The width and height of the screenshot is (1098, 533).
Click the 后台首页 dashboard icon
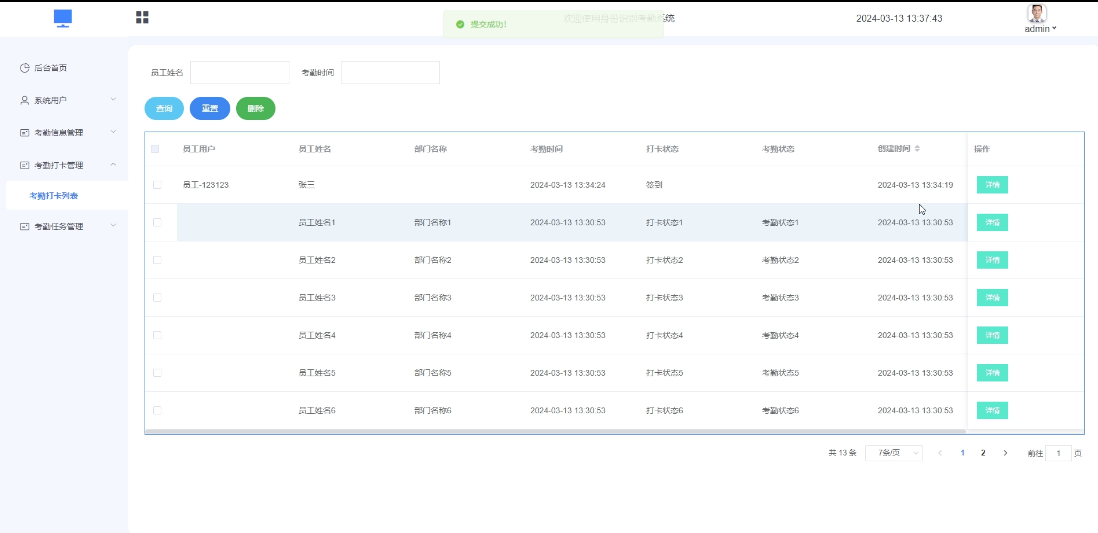[x=25, y=68]
